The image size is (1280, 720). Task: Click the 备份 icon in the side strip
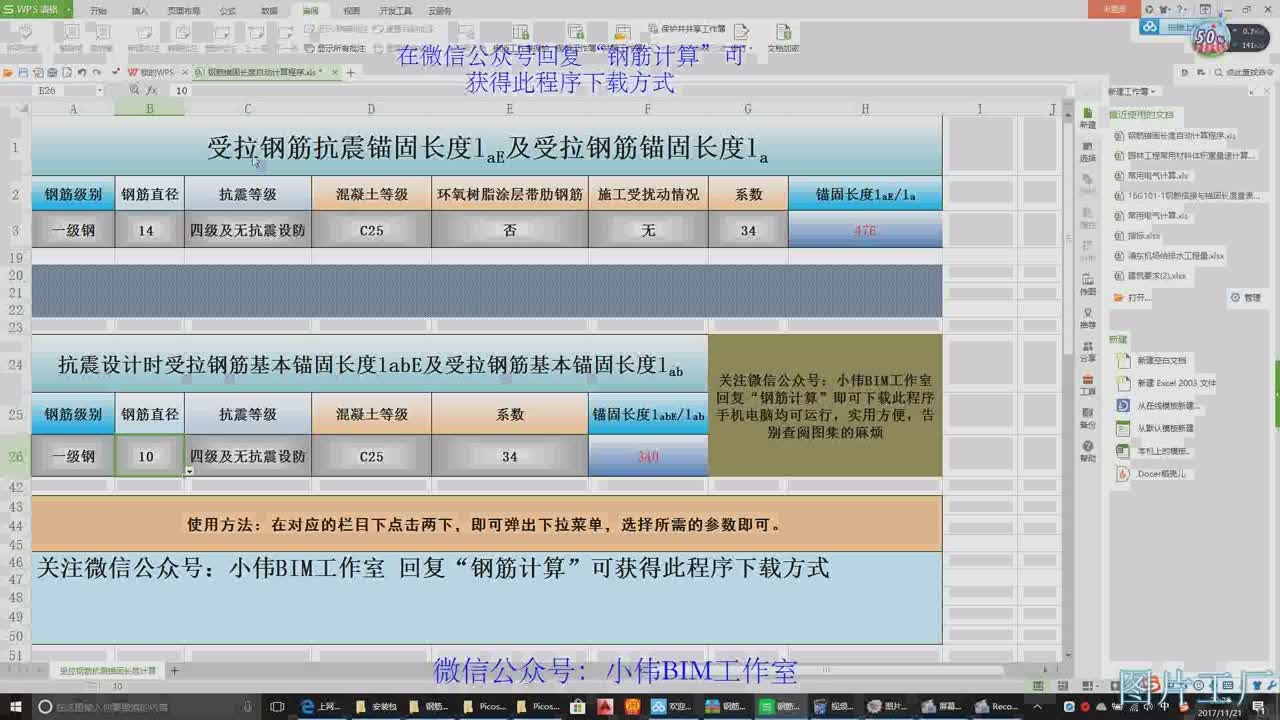coord(1088,418)
